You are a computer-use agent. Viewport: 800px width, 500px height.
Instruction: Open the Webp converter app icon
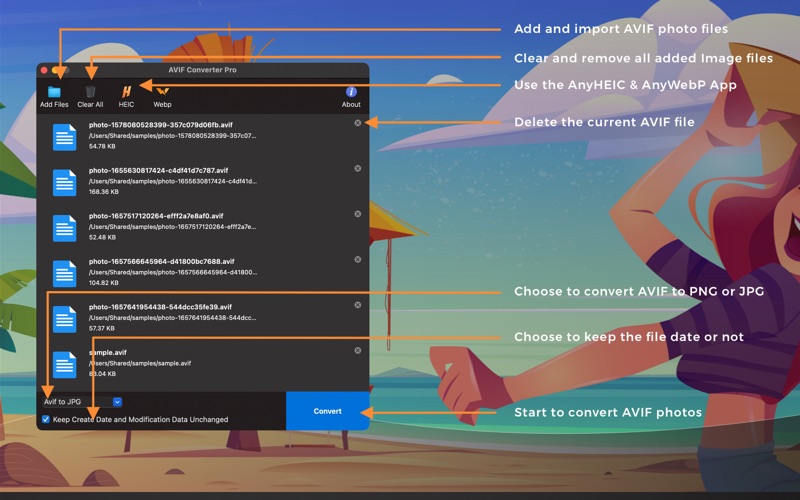tap(162, 92)
